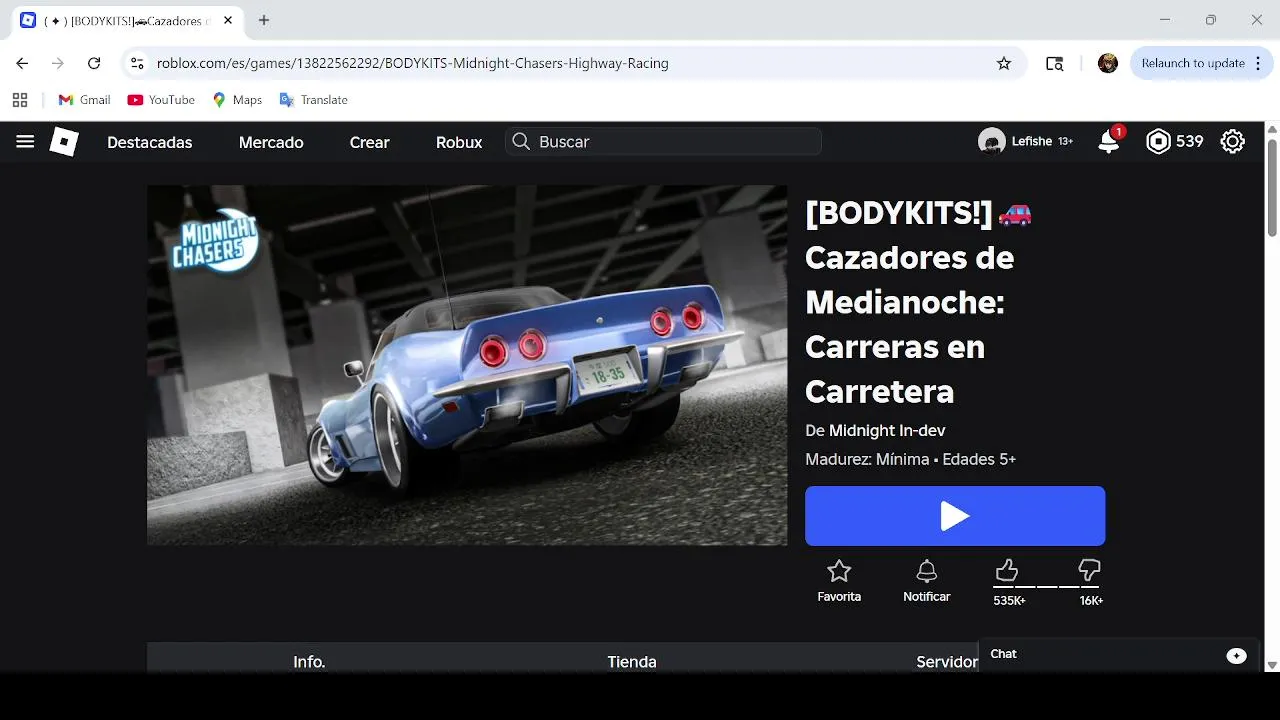Open the Translate bookmark

click(x=314, y=100)
